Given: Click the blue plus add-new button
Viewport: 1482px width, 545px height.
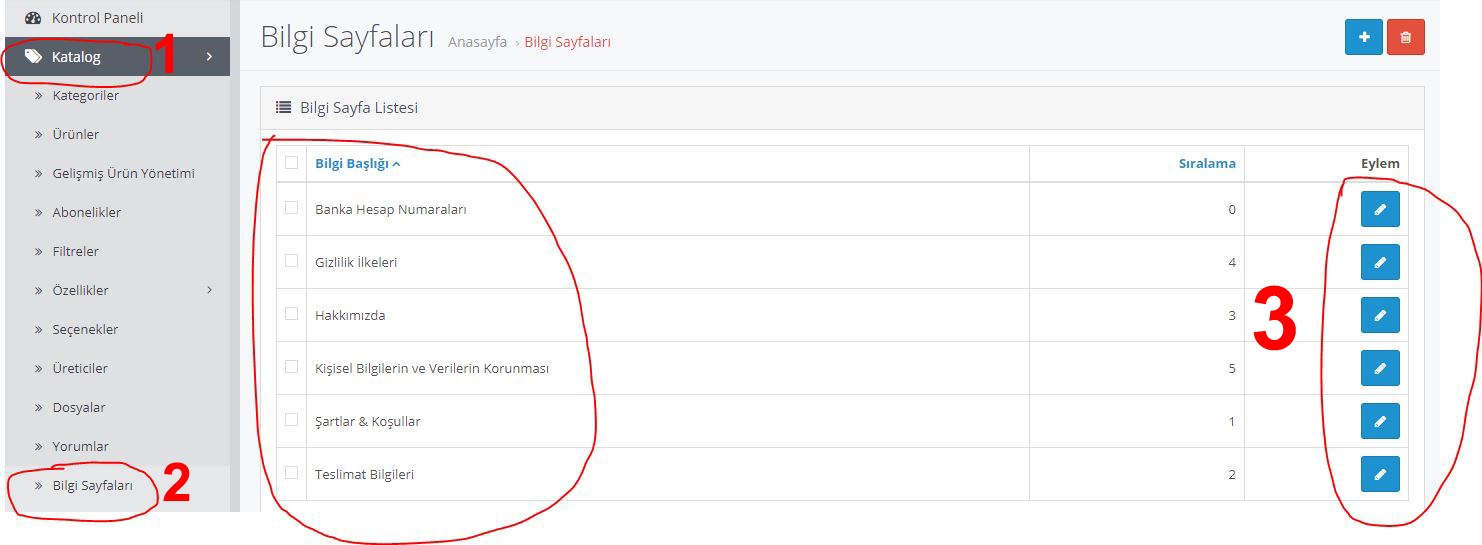Looking at the screenshot, I should 1363,37.
